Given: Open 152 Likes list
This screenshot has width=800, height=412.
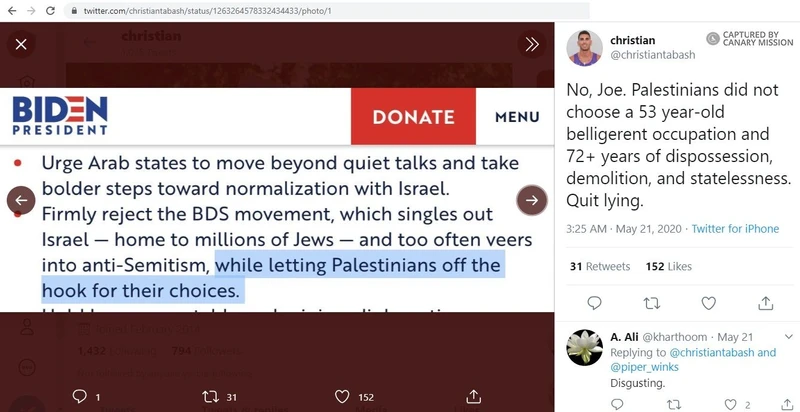Looking at the screenshot, I should pos(668,266).
